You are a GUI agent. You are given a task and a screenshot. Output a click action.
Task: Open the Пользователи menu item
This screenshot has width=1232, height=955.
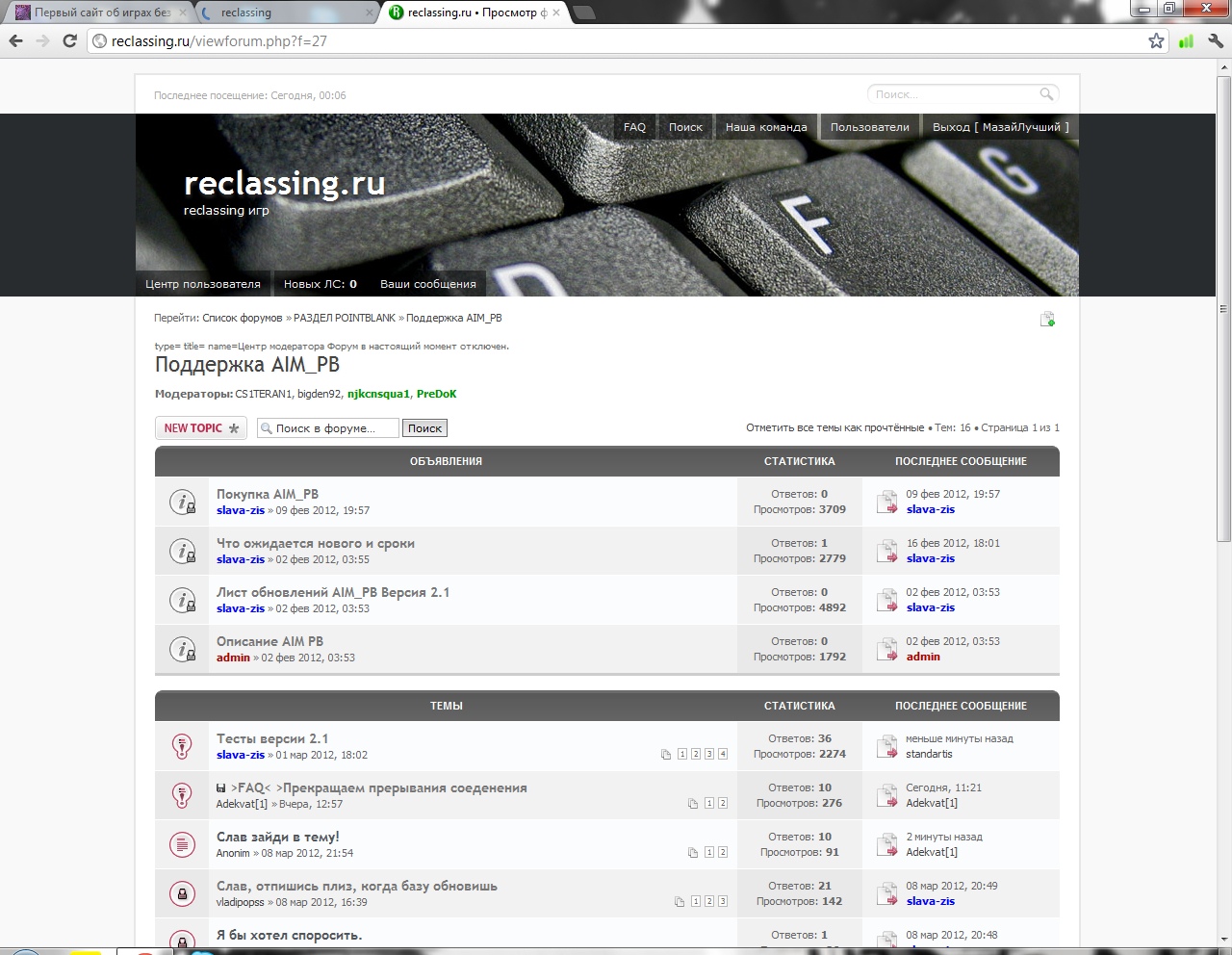[869, 127]
